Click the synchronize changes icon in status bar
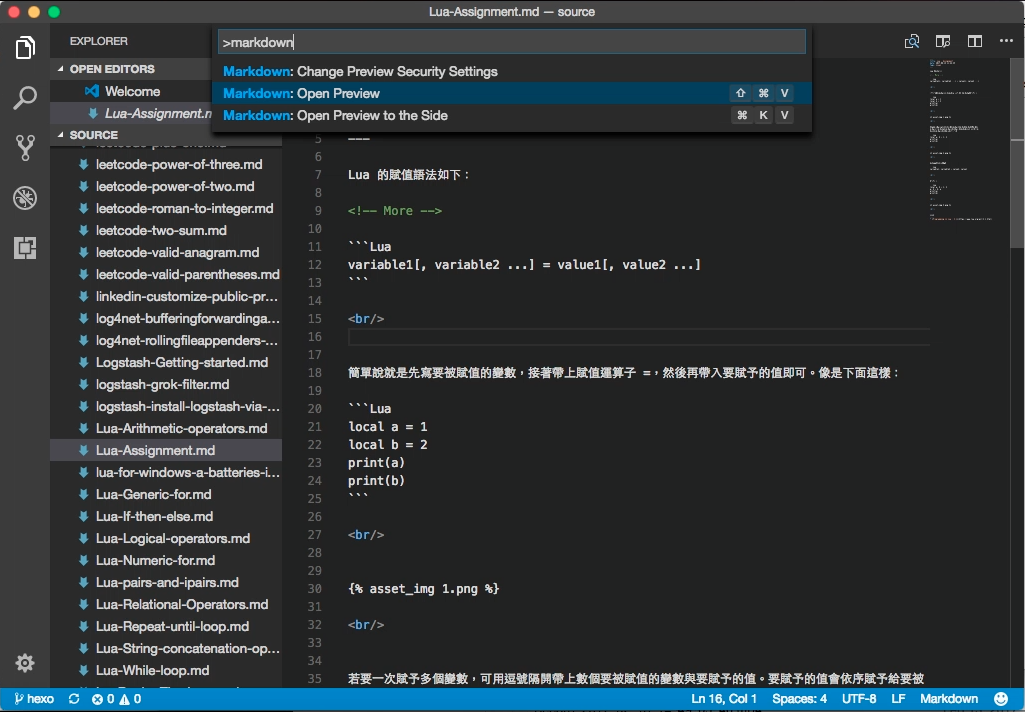The image size is (1025, 712). (x=74, y=699)
